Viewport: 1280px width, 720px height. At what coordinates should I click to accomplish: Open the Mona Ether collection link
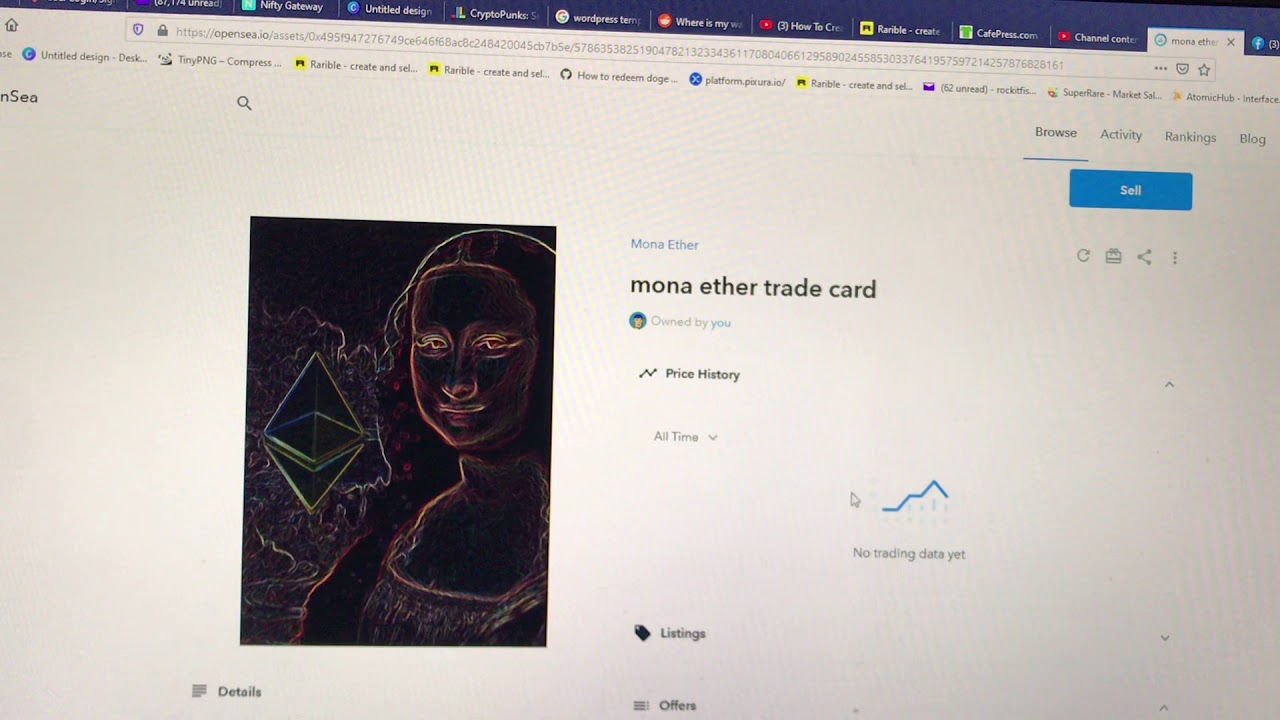pyautogui.click(x=664, y=244)
